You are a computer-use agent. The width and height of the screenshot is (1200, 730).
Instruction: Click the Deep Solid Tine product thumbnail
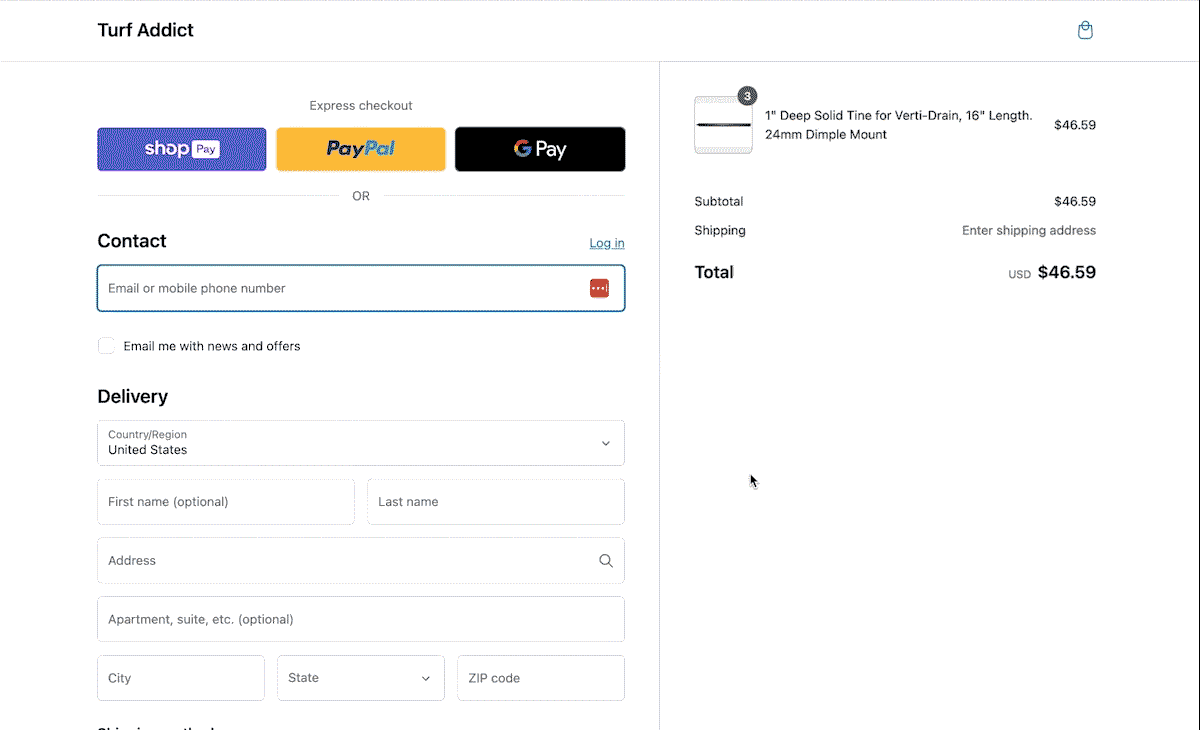(723, 126)
